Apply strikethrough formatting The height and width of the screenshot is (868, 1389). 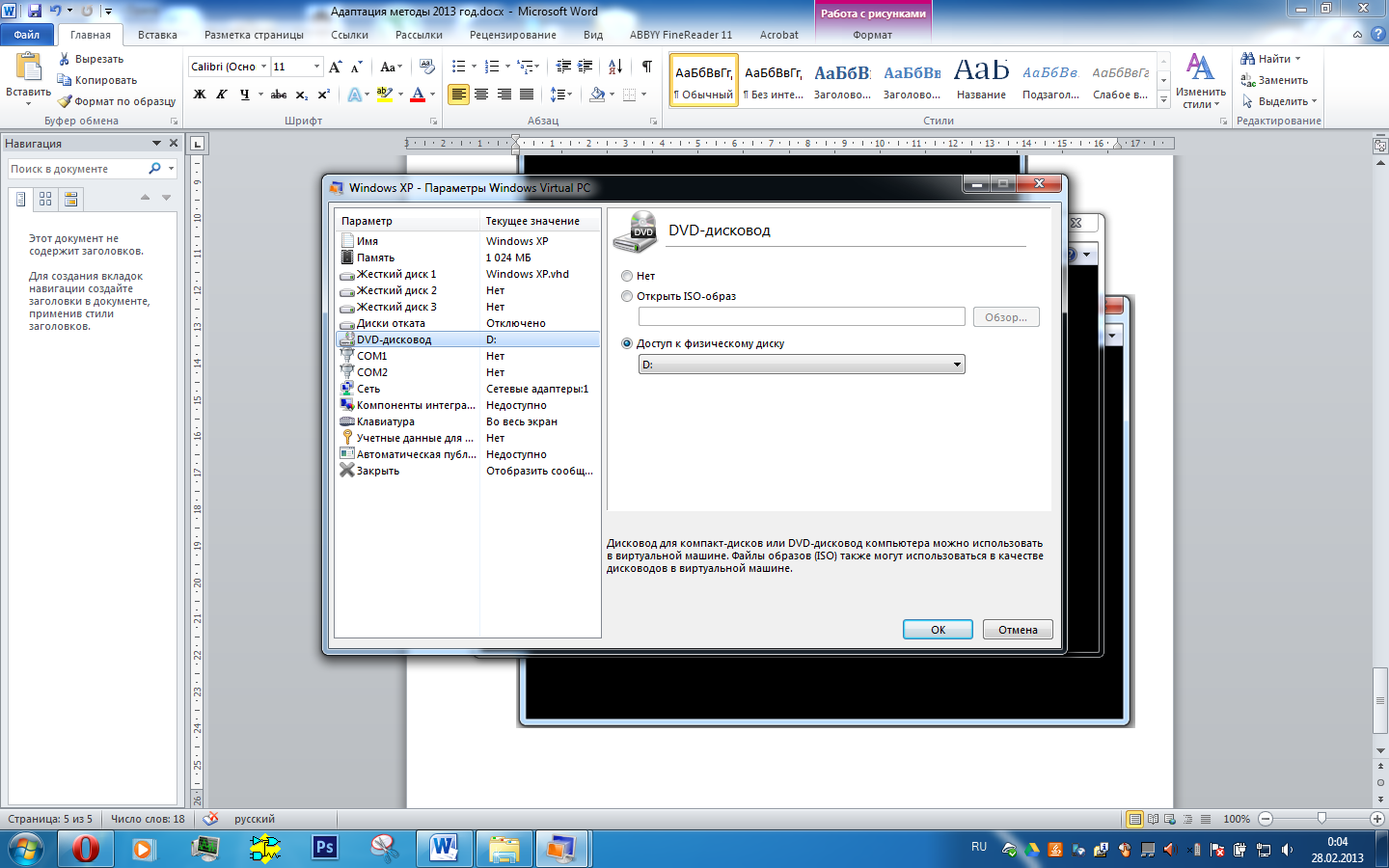(279, 95)
